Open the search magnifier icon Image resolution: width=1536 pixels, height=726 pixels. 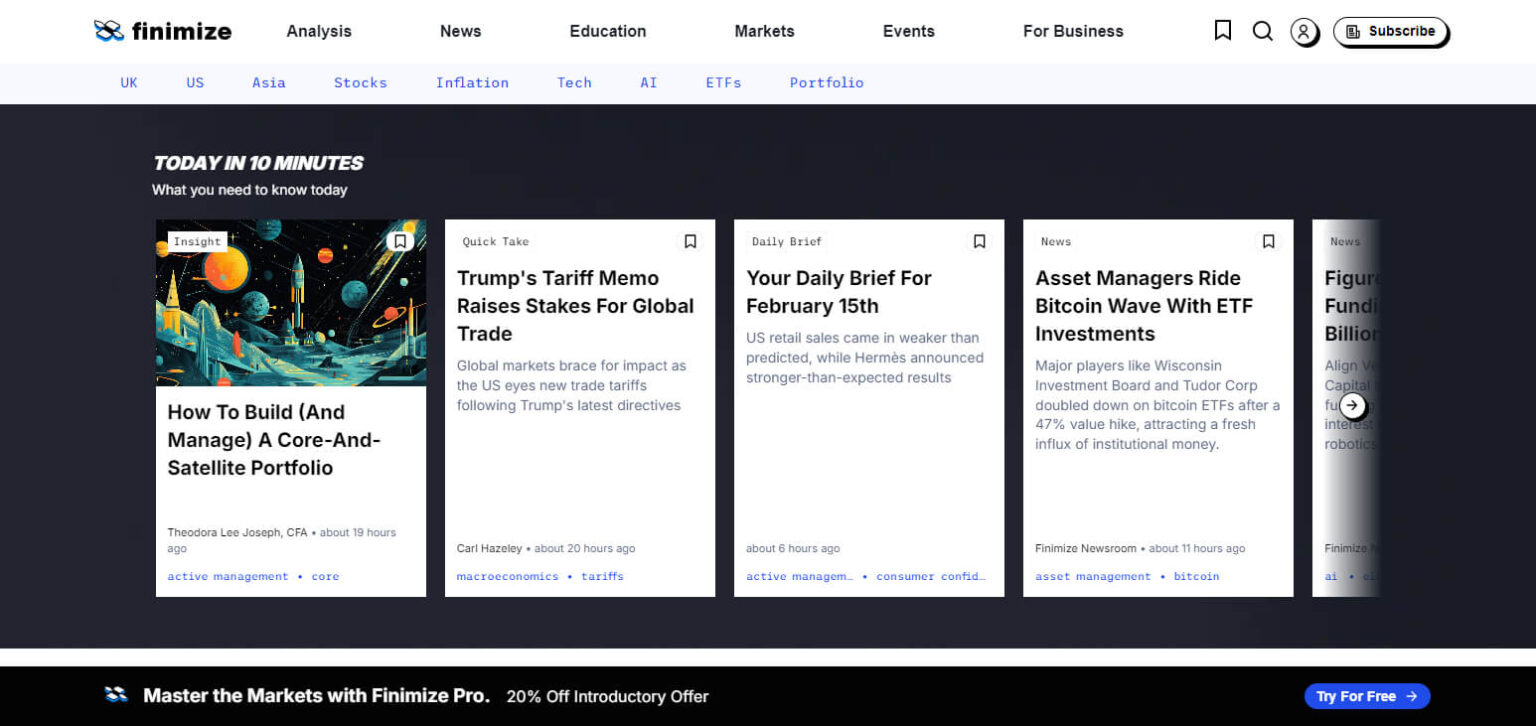tap(1263, 31)
